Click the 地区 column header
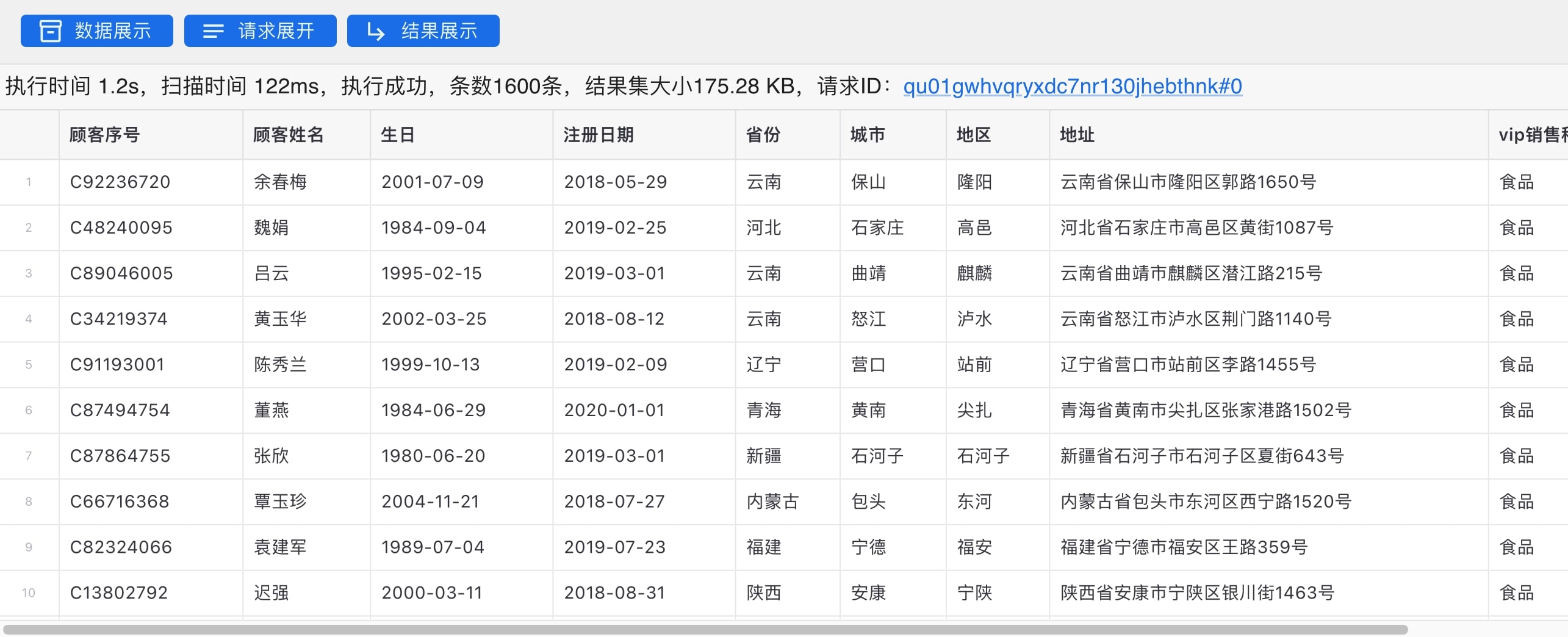Screen dimensions: 1568x637 pos(974,135)
